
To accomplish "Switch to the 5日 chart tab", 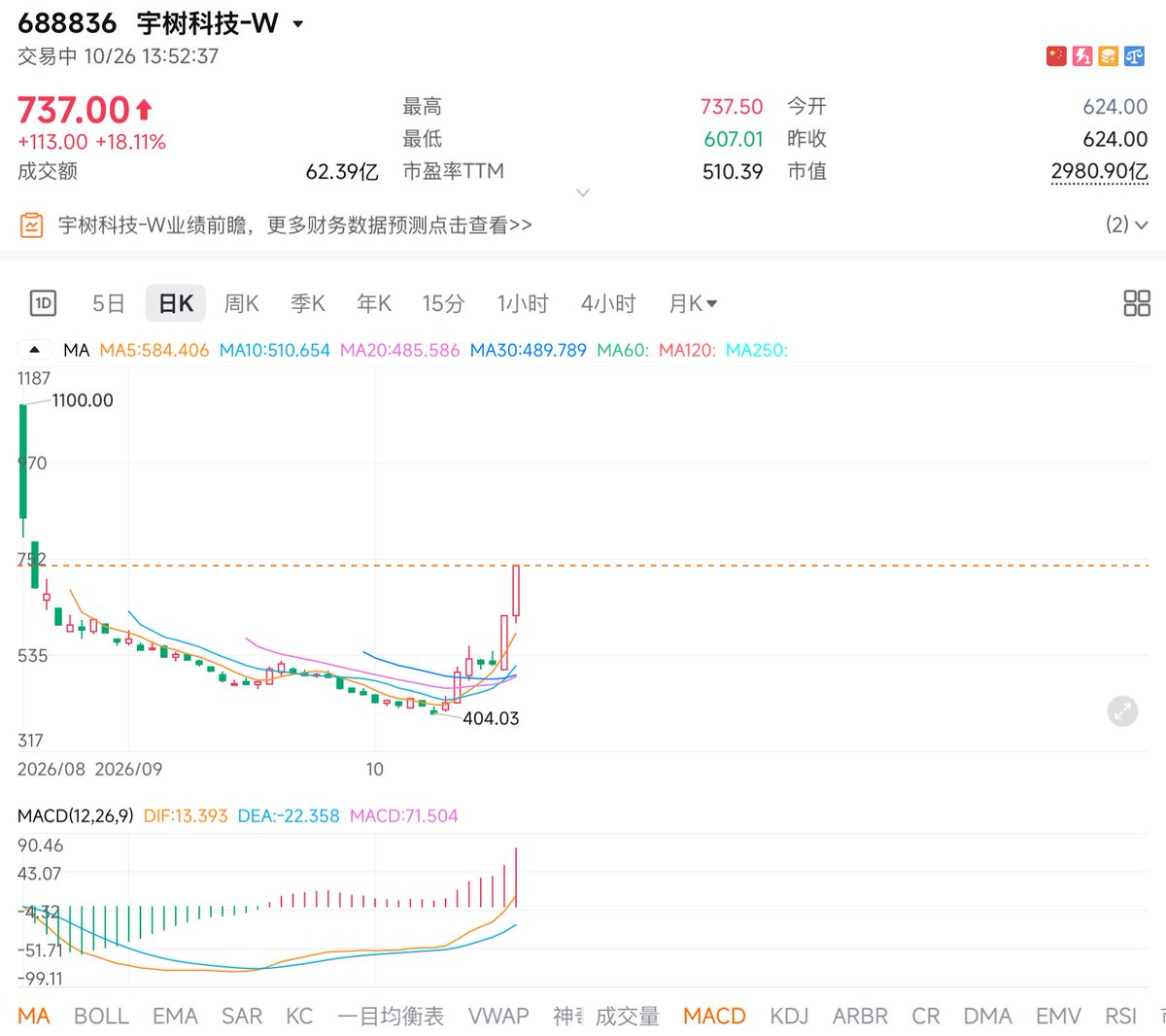I will point(109,304).
